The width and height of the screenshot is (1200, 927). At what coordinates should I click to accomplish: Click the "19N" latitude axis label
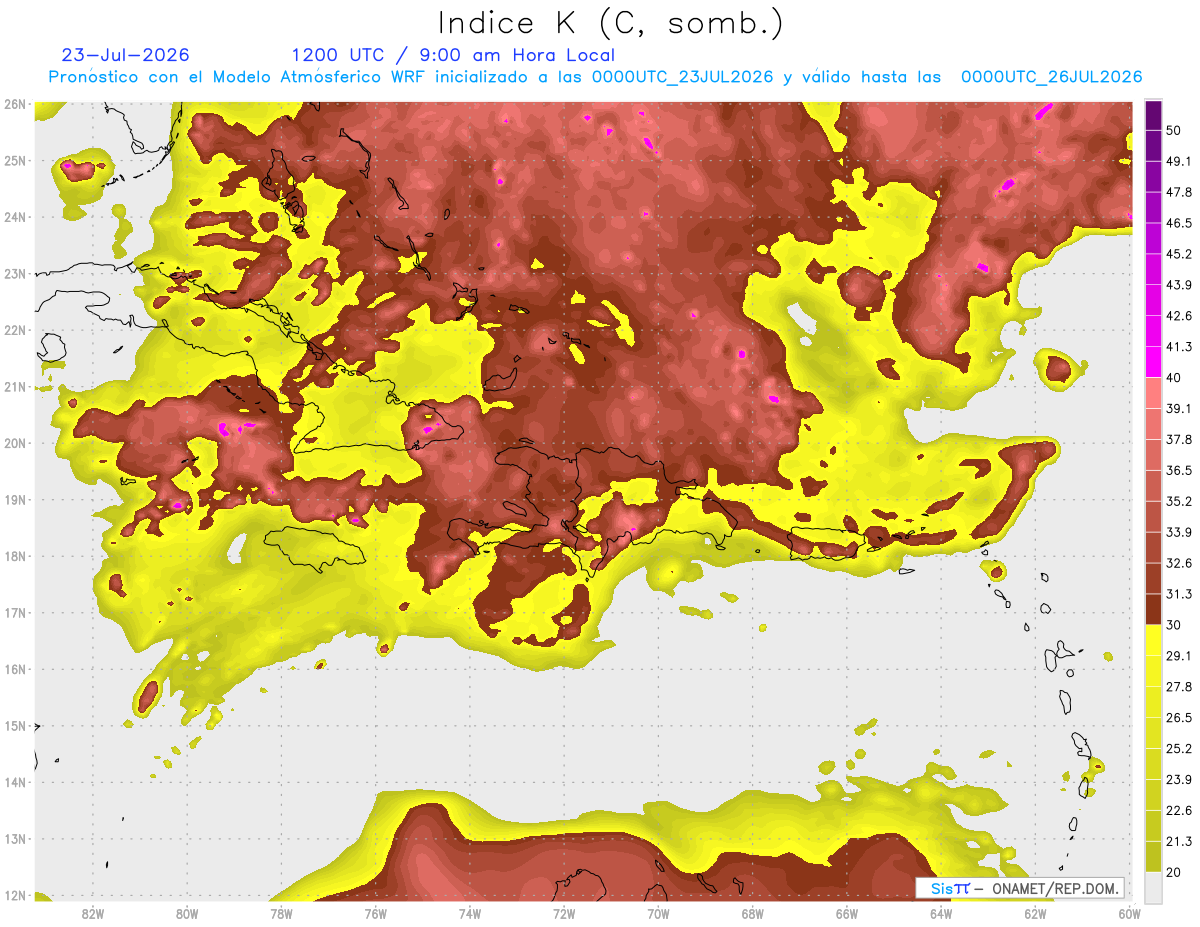(15, 500)
